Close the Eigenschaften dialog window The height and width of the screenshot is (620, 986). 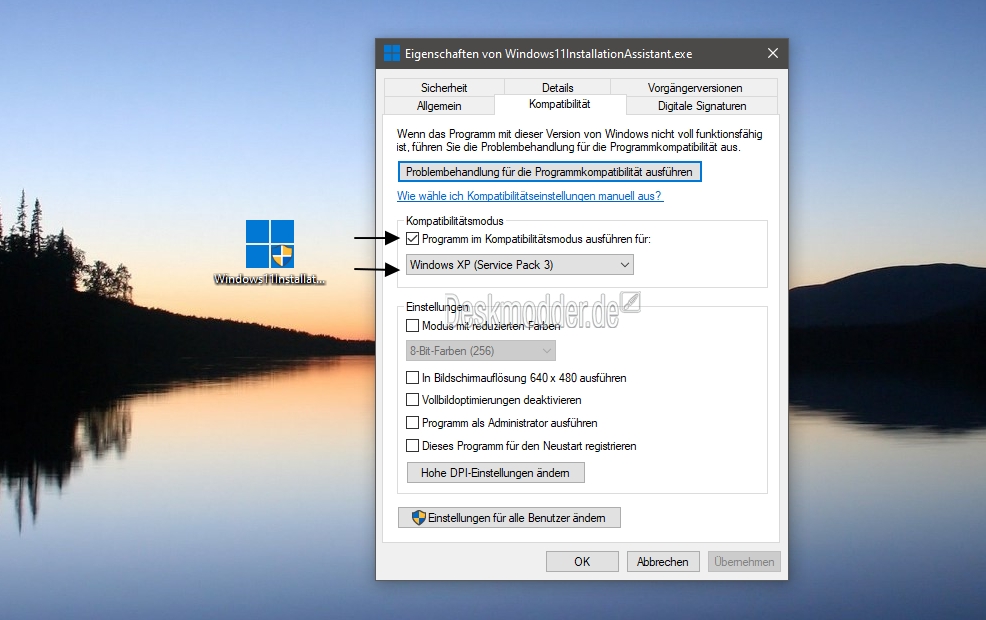tap(773, 53)
